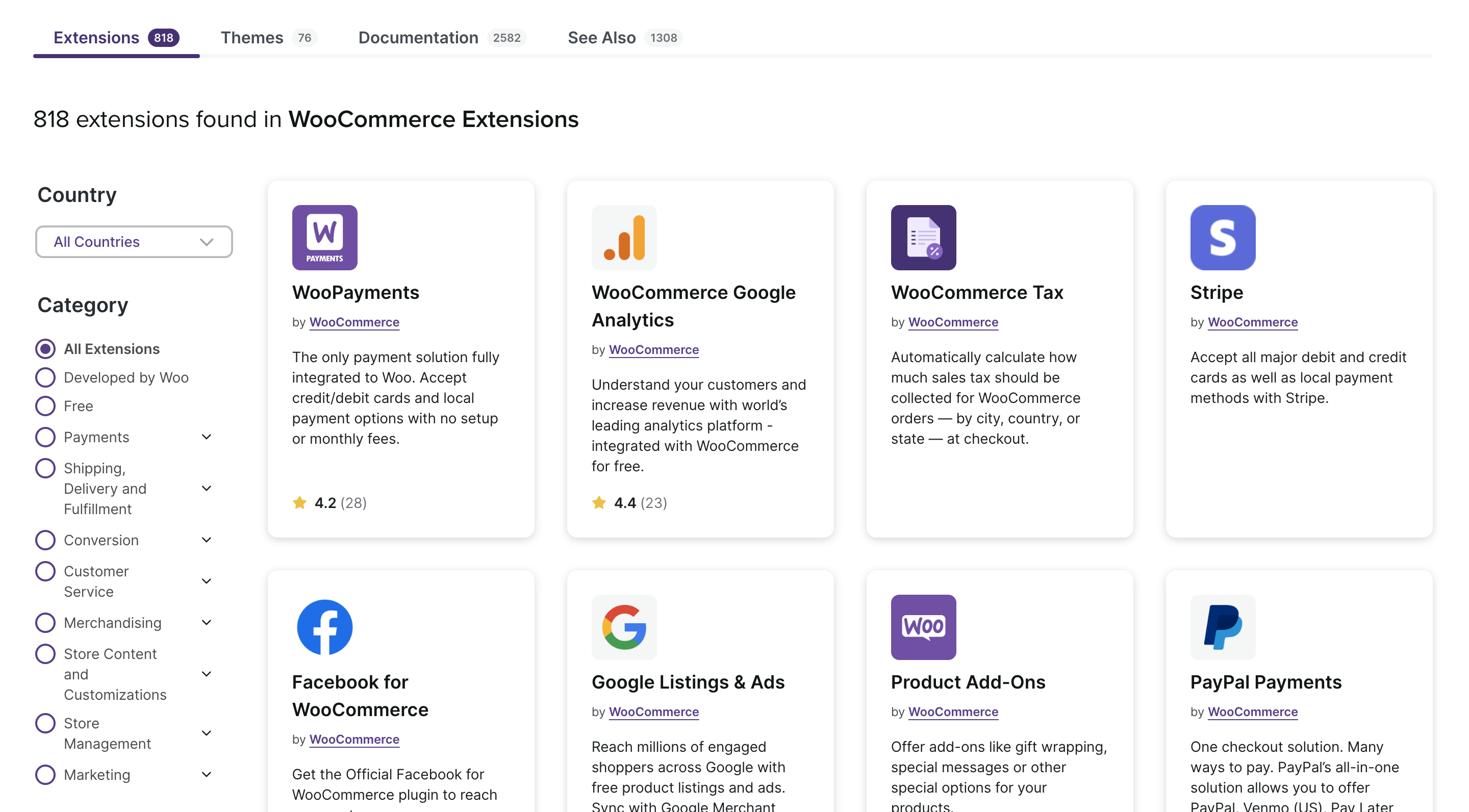Click the Google Analytics rating star icon
1469x812 pixels.
click(x=599, y=502)
